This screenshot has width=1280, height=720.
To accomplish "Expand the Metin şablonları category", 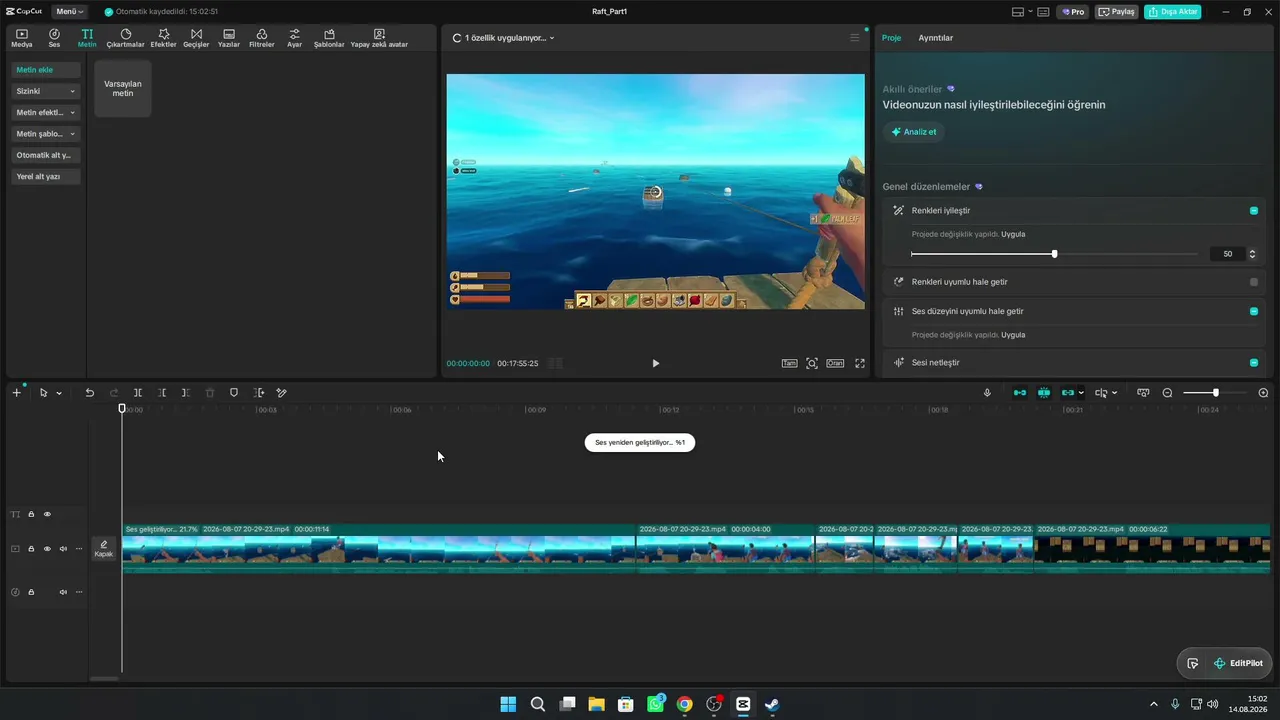I will click(x=46, y=134).
